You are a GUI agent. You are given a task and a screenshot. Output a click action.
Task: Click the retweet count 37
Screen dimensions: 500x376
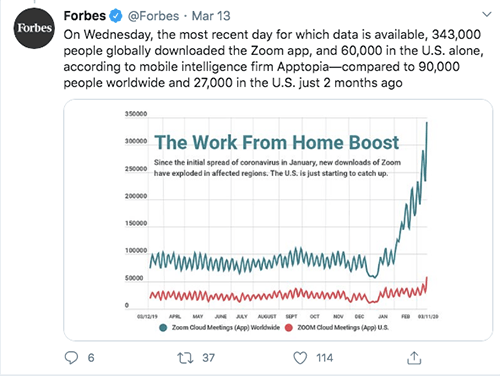click(208, 358)
